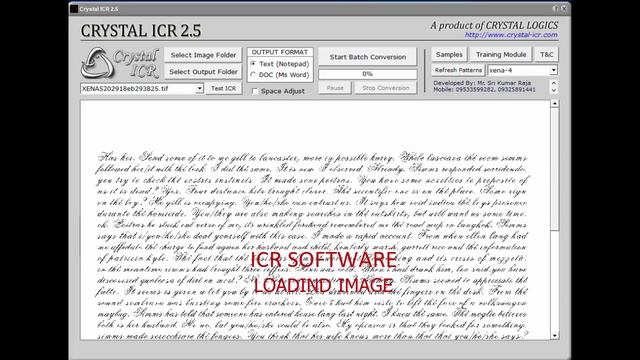The image size is (640, 360).
Task: Open the Training Module
Action: point(501,54)
